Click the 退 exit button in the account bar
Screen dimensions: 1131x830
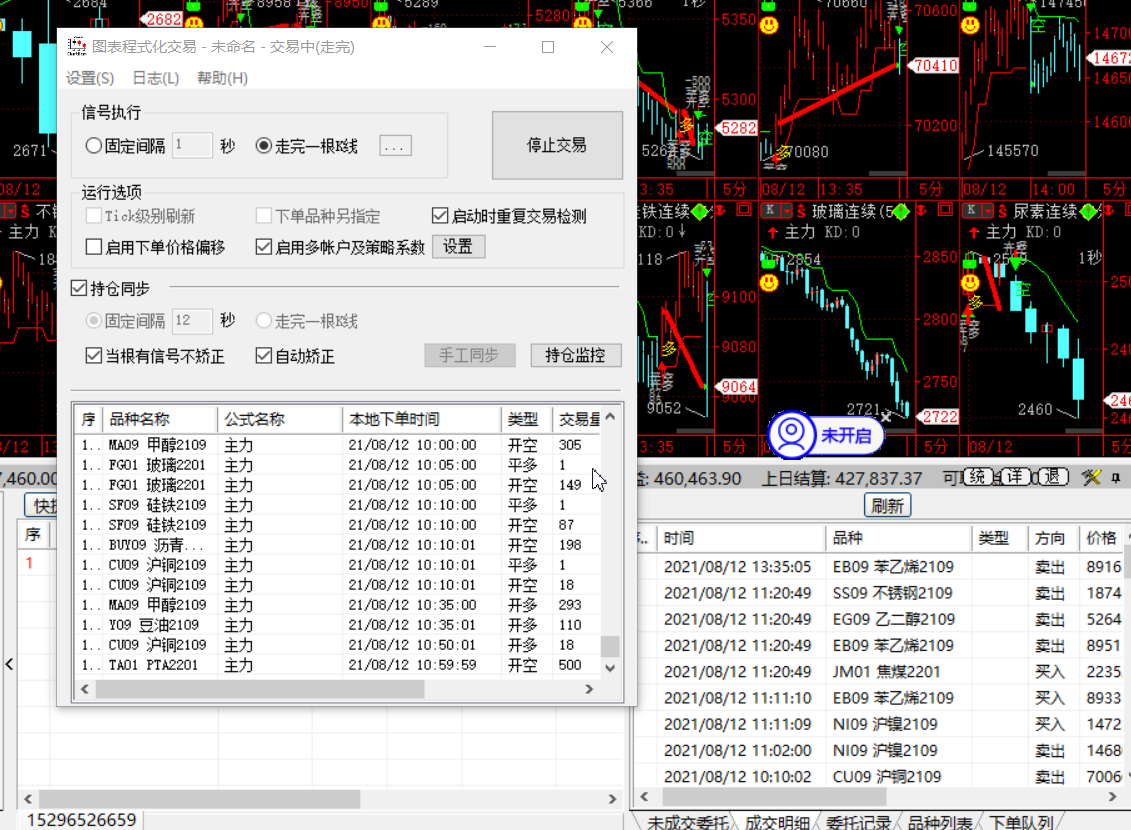click(x=1051, y=478)
